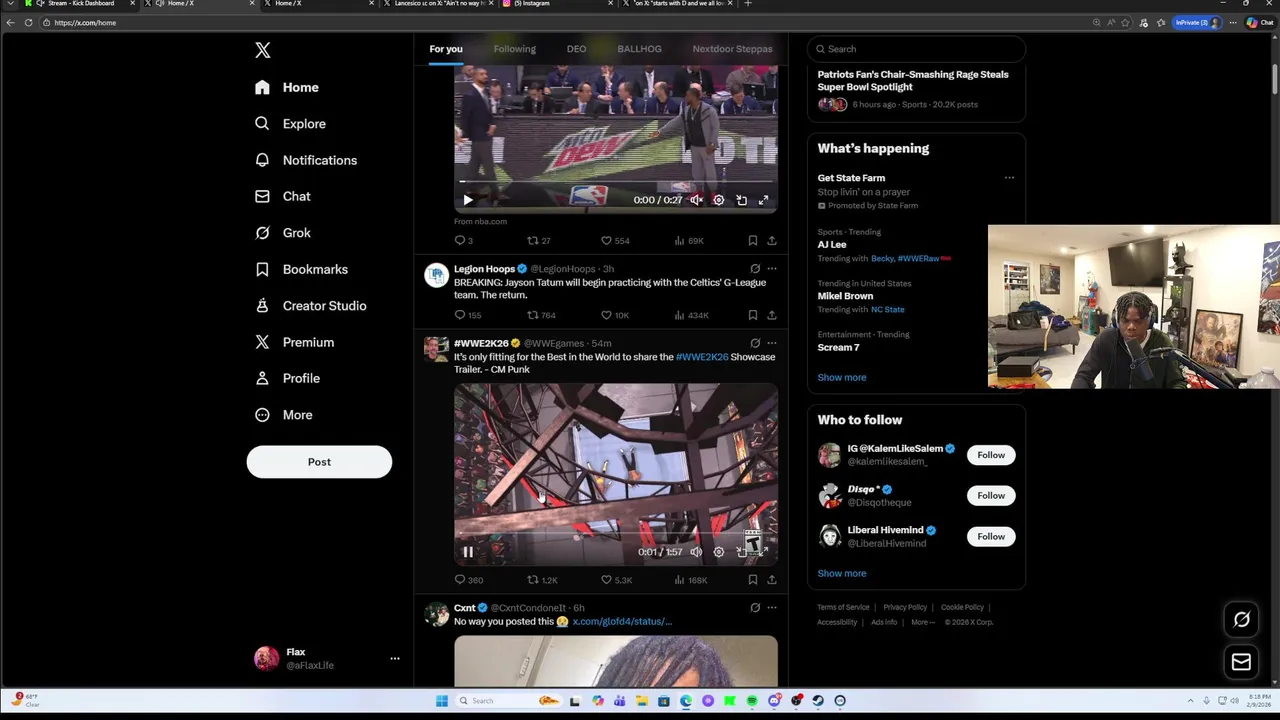Click Show more under Who to follow
This screenshot has height=720, width=1280.
click(842, 573)
